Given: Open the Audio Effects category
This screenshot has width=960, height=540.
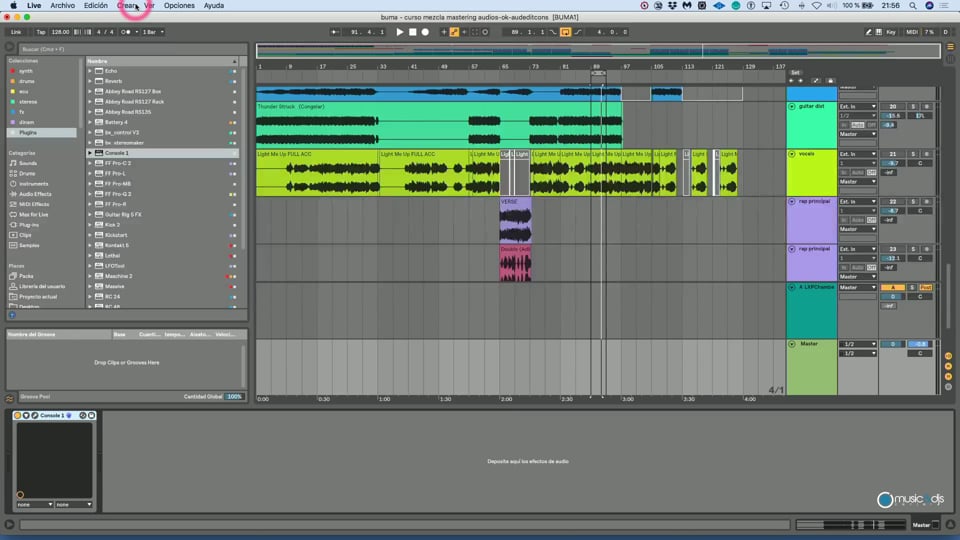Looking at the screenshot, I should click(36, 194).
